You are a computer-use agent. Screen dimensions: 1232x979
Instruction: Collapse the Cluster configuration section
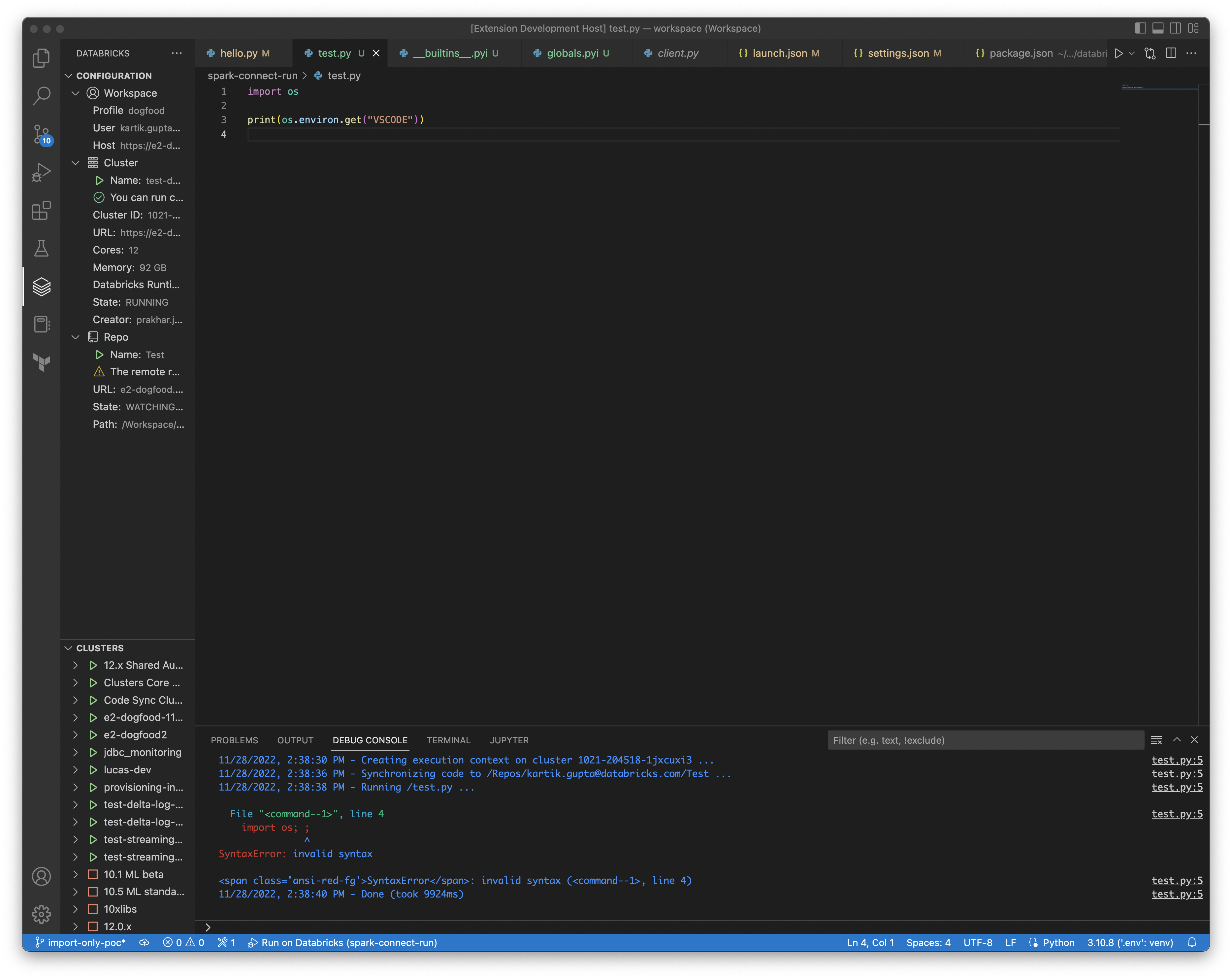76,163
